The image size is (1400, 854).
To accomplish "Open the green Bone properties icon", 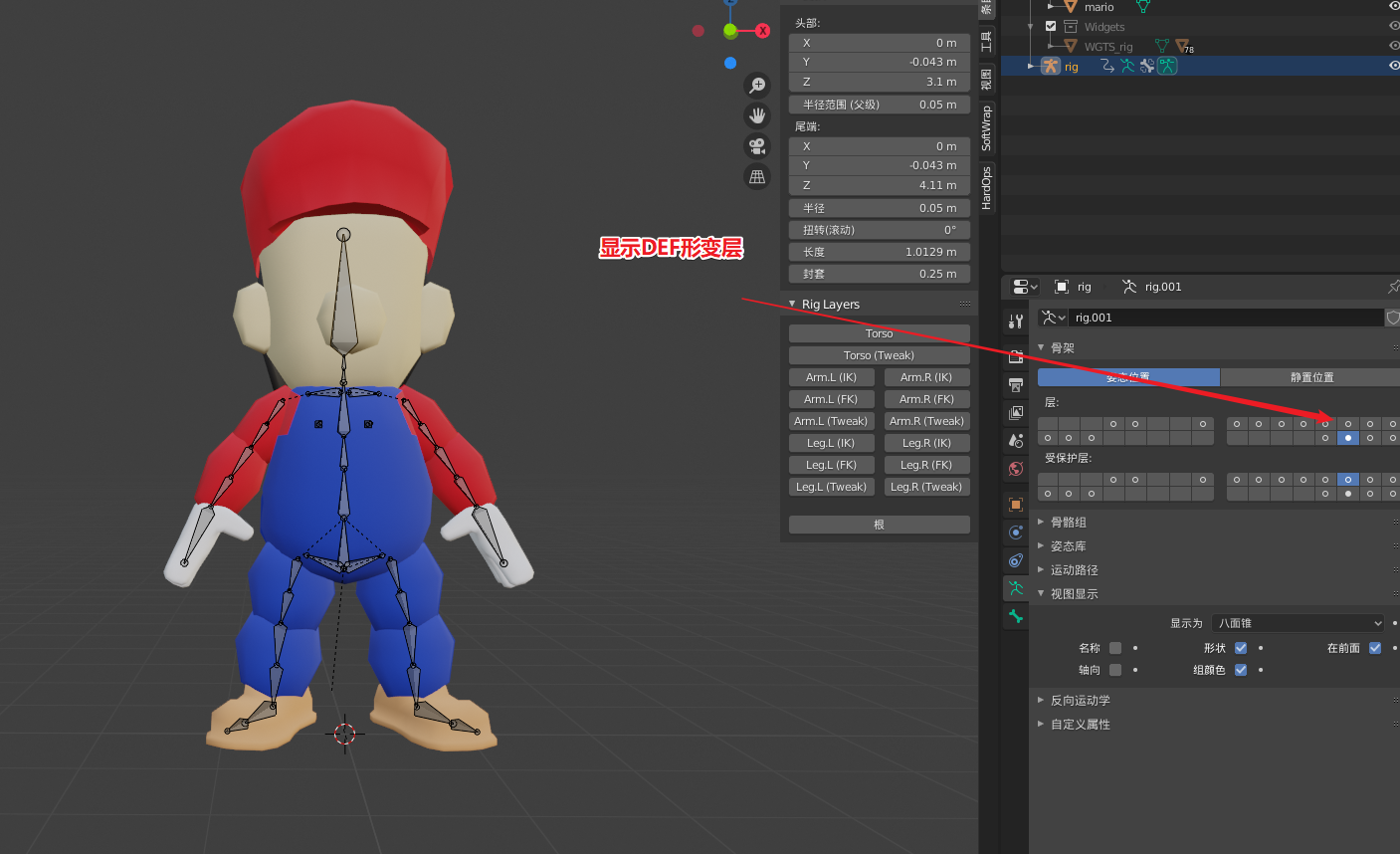I will 1016,616.
